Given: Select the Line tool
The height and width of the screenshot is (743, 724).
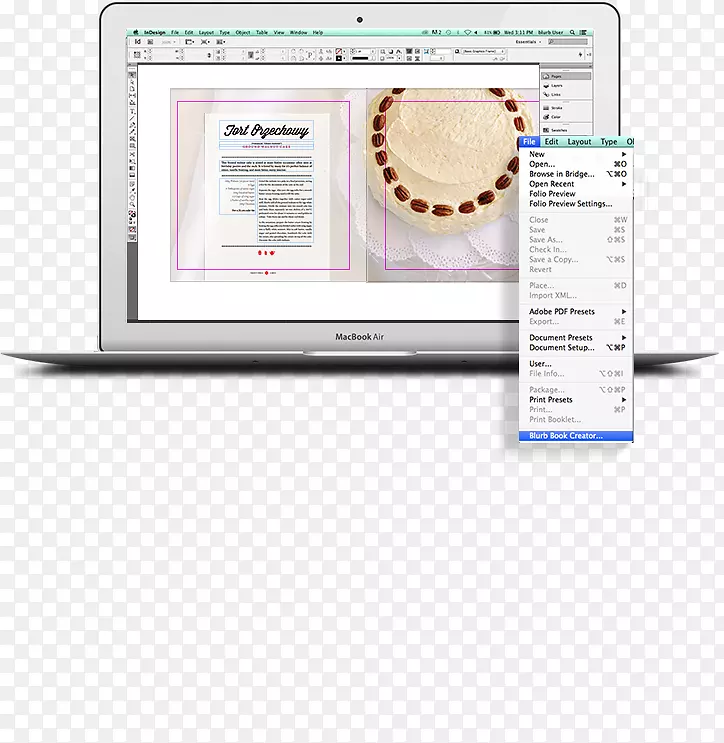Looking at the screenshot, I should tap(132, 118).
